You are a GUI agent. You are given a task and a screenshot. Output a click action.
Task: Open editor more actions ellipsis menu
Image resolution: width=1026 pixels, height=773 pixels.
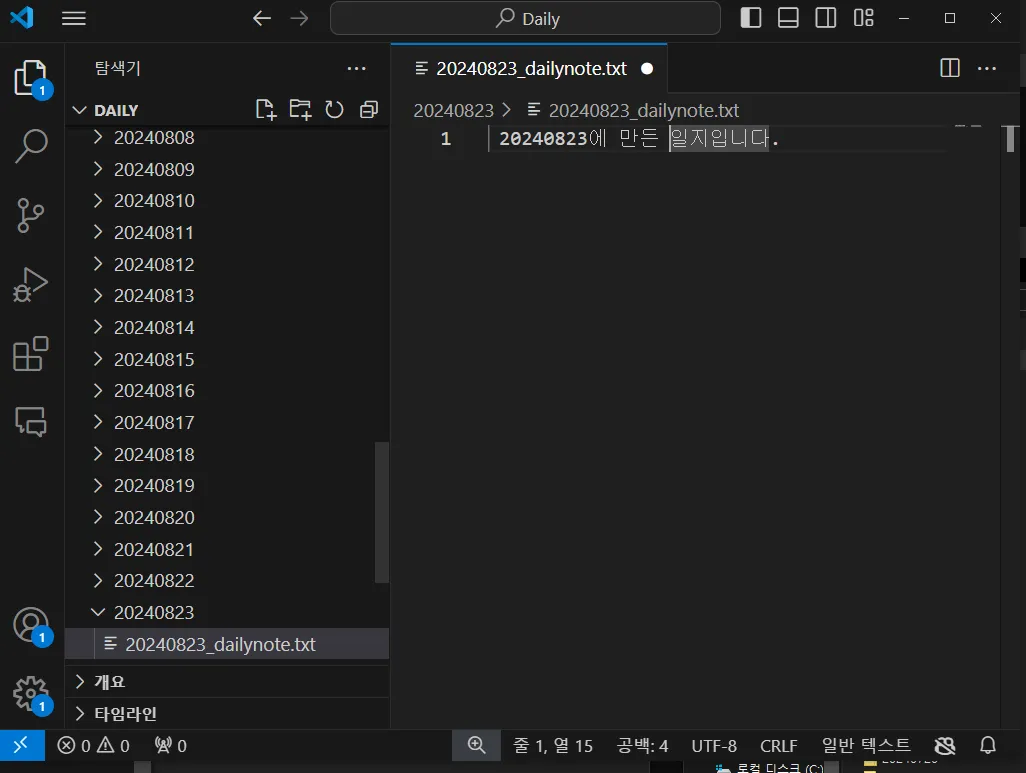tap(987, 68)
